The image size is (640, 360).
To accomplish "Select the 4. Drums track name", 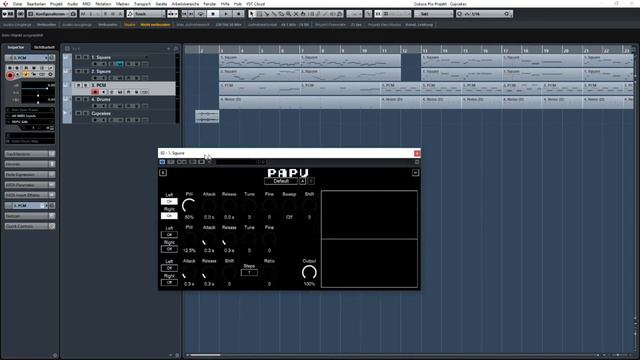I will (100, 99).
